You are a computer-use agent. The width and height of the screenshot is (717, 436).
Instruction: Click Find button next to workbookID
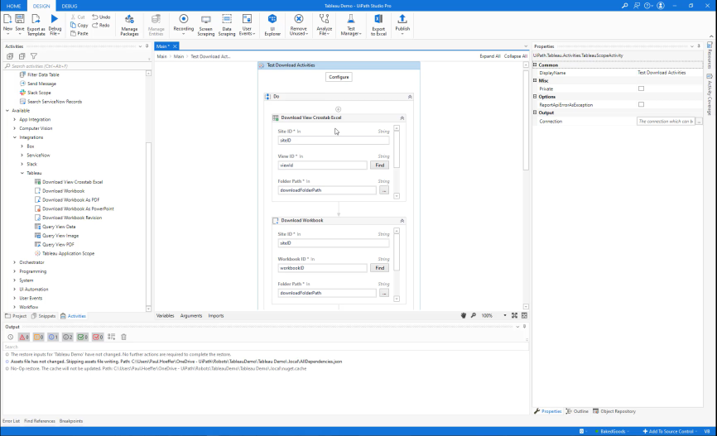[380, 268]
